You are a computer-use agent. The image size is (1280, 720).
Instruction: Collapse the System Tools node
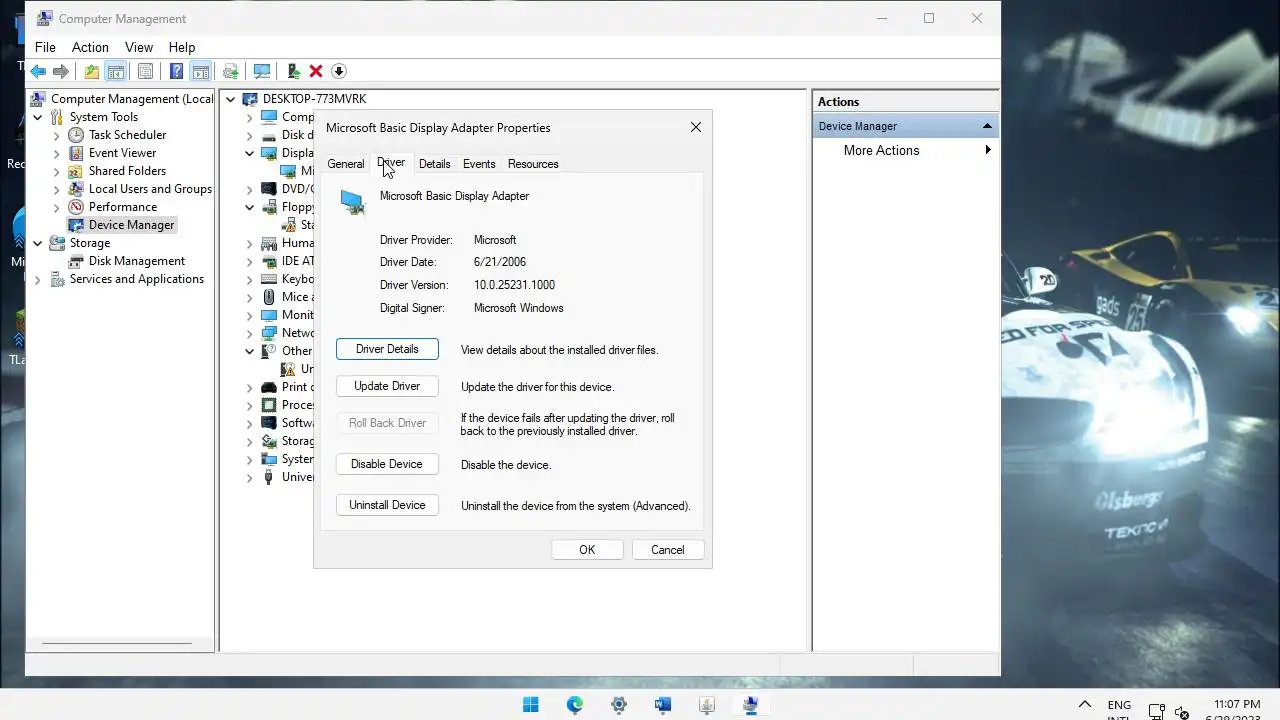pos(38,117)
